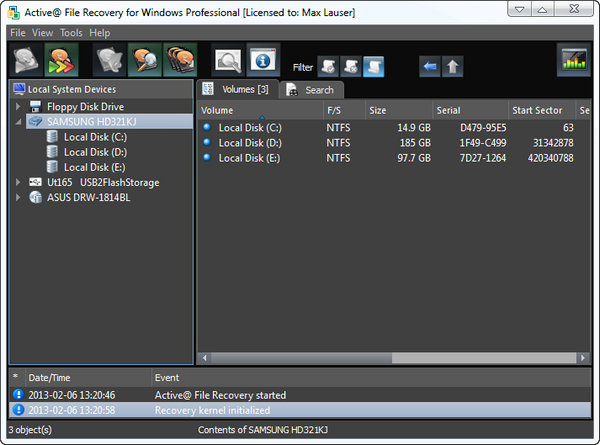Click the up arrow navigation icon
Viewport: 600px width, 445px height.
tap(453, 67)
